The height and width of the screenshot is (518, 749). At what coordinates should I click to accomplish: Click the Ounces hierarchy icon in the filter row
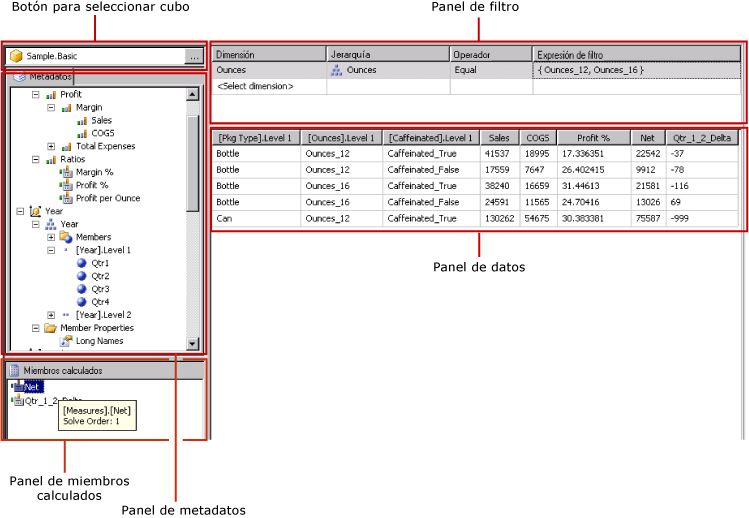click(x=337, y=71)
